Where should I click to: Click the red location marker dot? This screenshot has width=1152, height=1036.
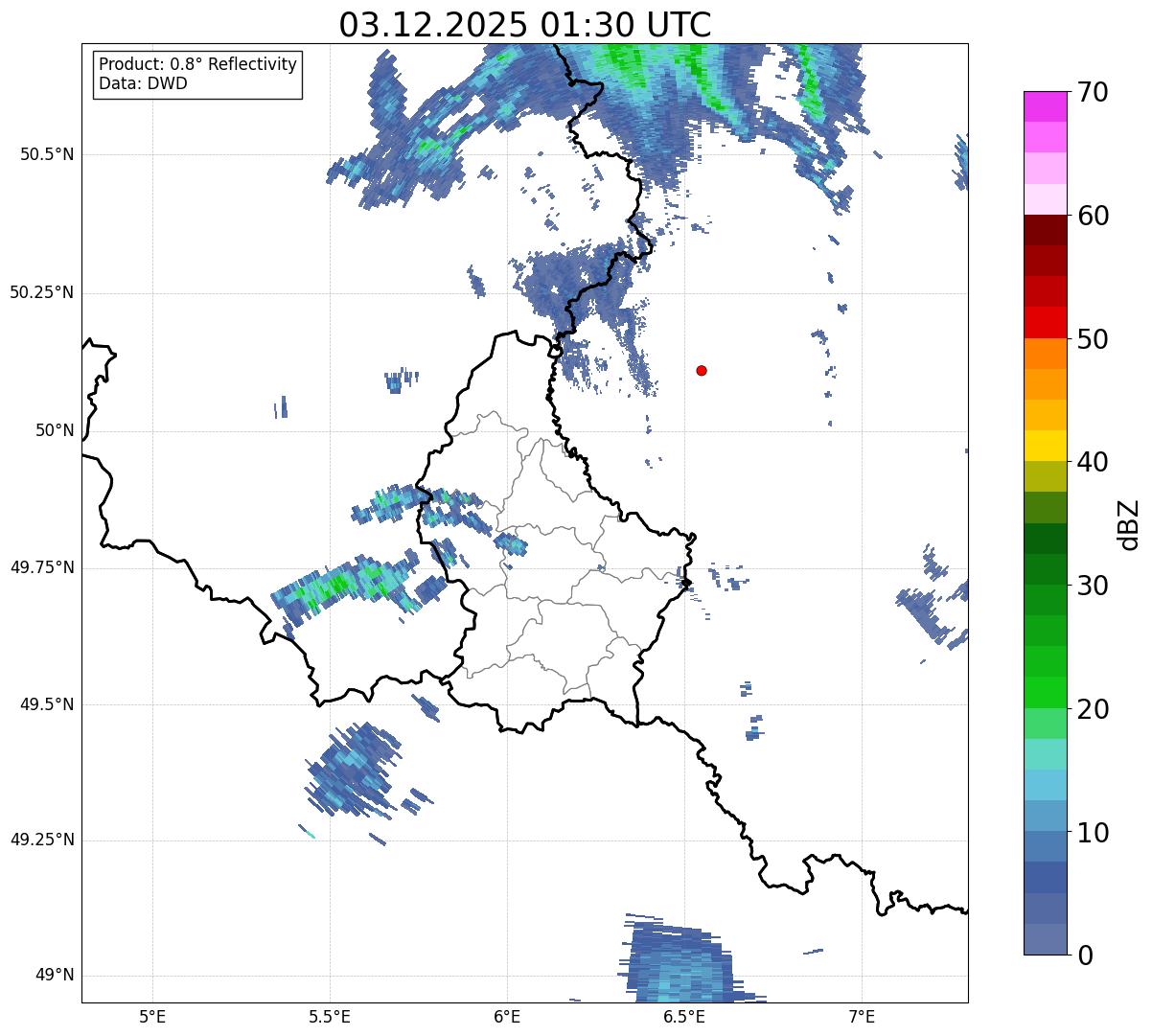coord(702,370)
